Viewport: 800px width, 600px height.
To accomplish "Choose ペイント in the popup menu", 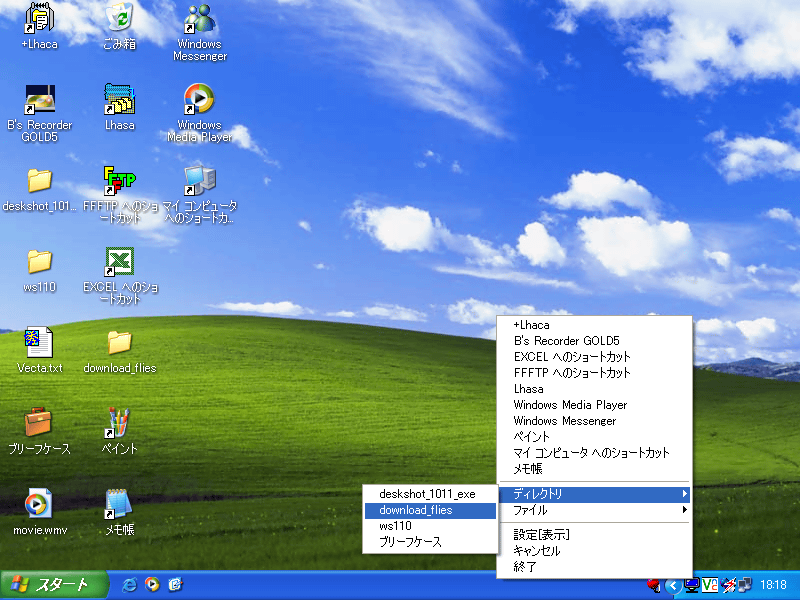I will (594, 436).
